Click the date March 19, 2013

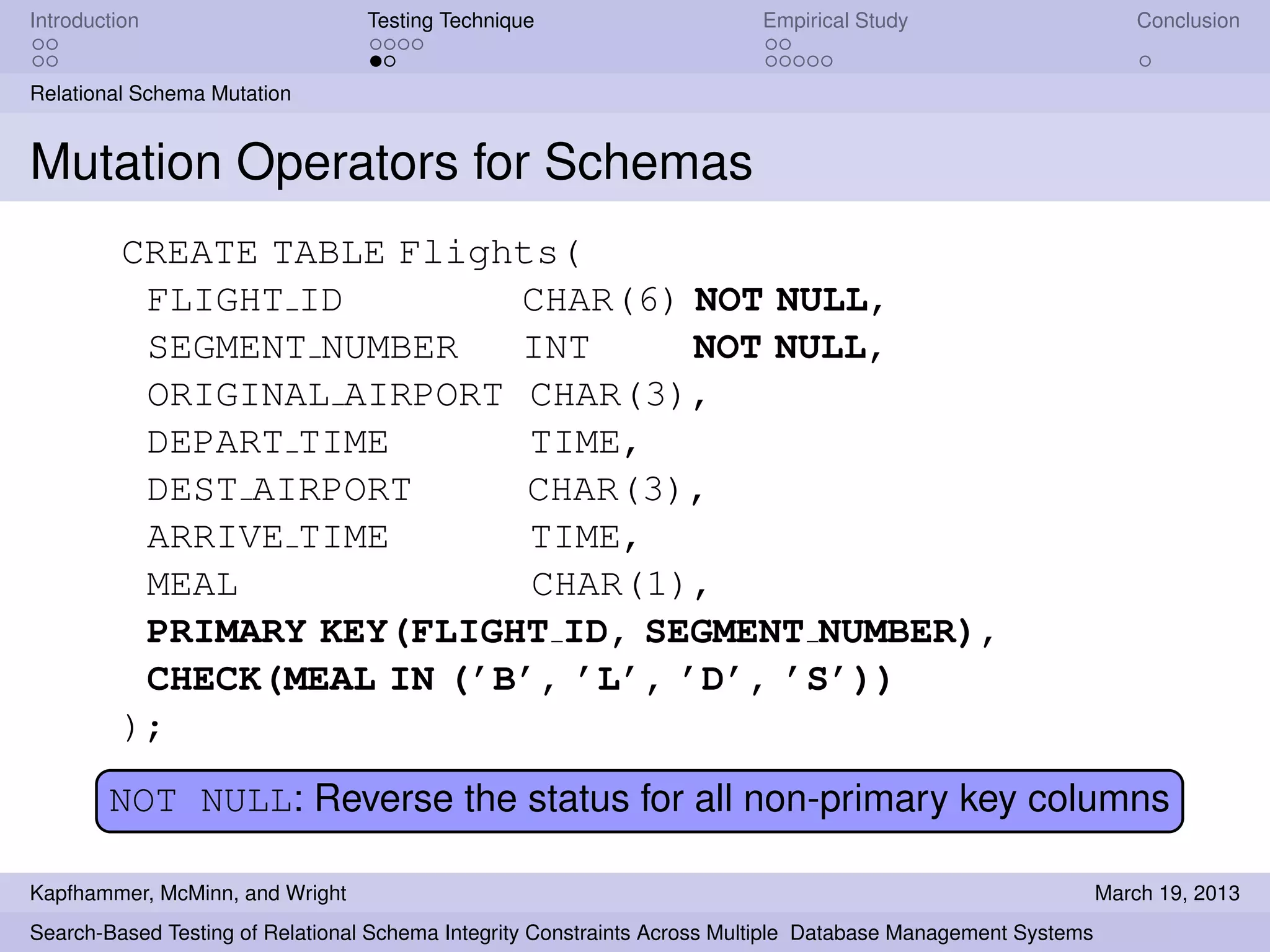tap(1167, 893)
